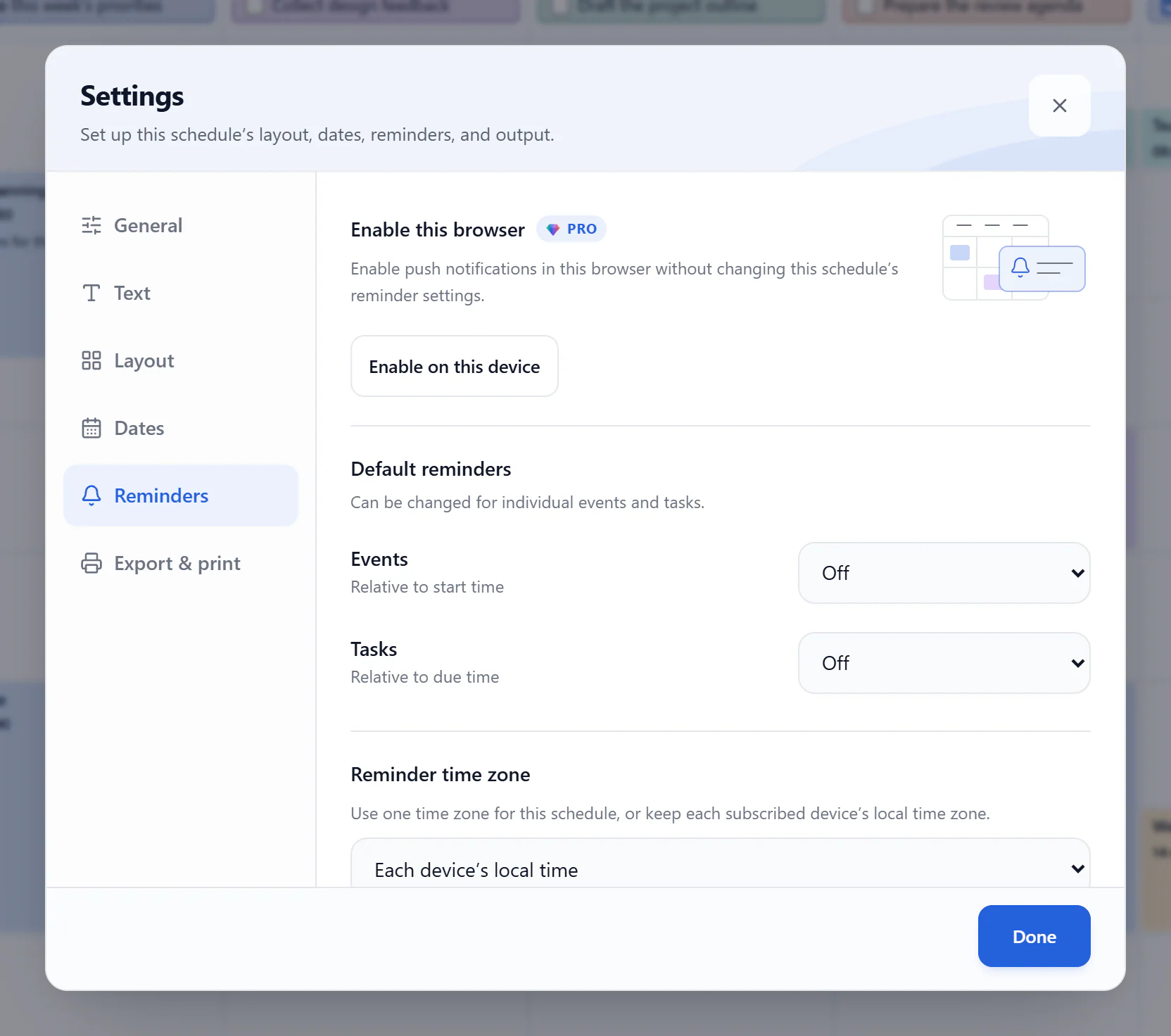
Task: Open the Events reminder dropdown
Action: pyautogui.click(x=944, y=573)
